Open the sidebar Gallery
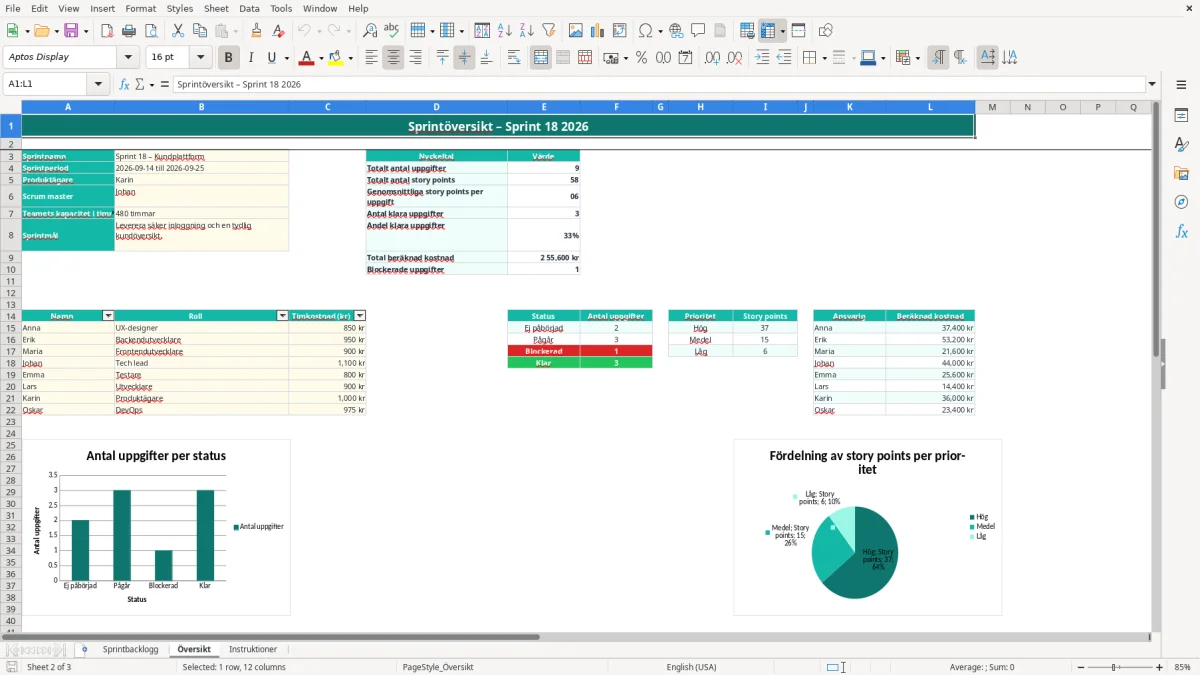The image size is (1200, 675). click(1181, 174)
